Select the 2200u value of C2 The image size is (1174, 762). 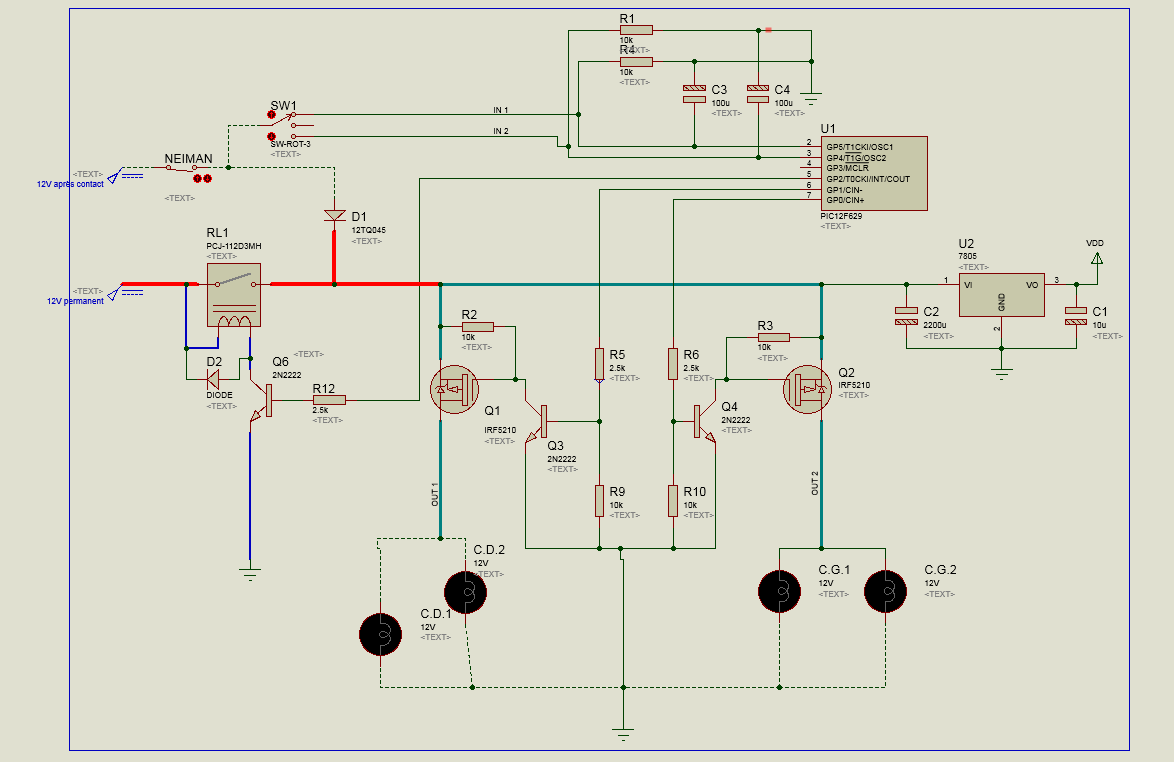(x=934, y=326)
